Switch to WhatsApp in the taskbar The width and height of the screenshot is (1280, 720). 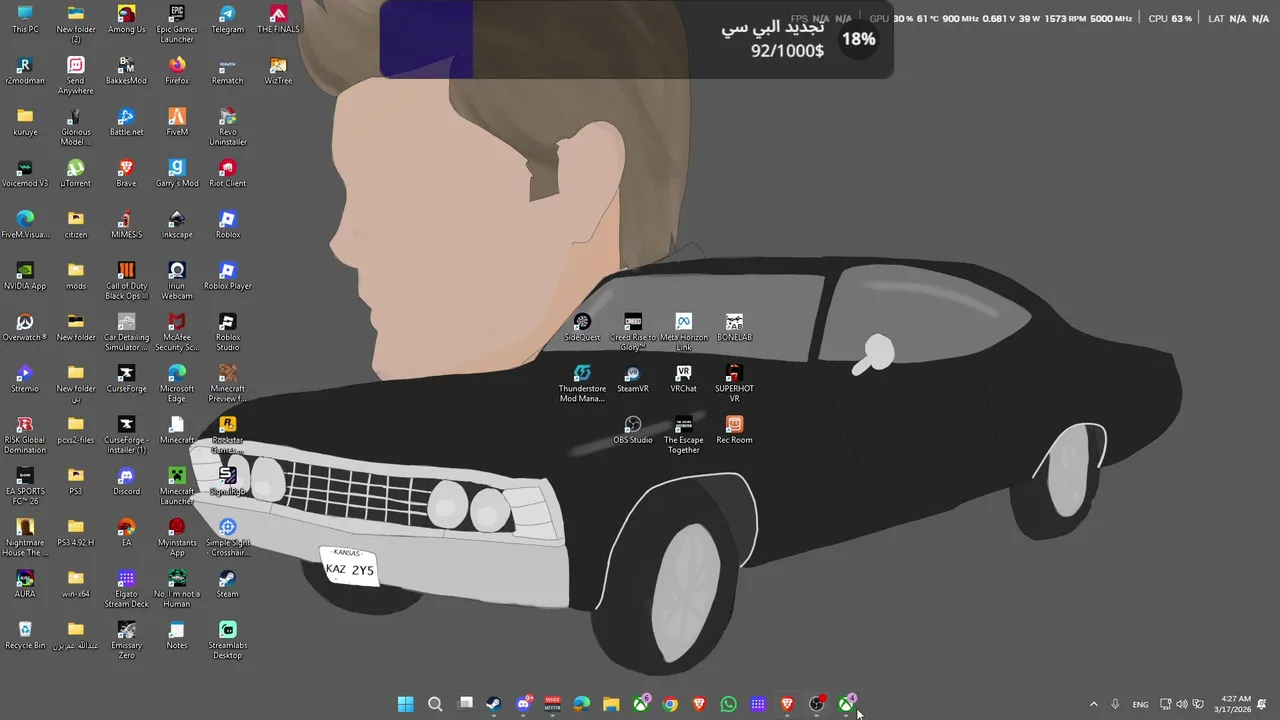click(728, 704)
